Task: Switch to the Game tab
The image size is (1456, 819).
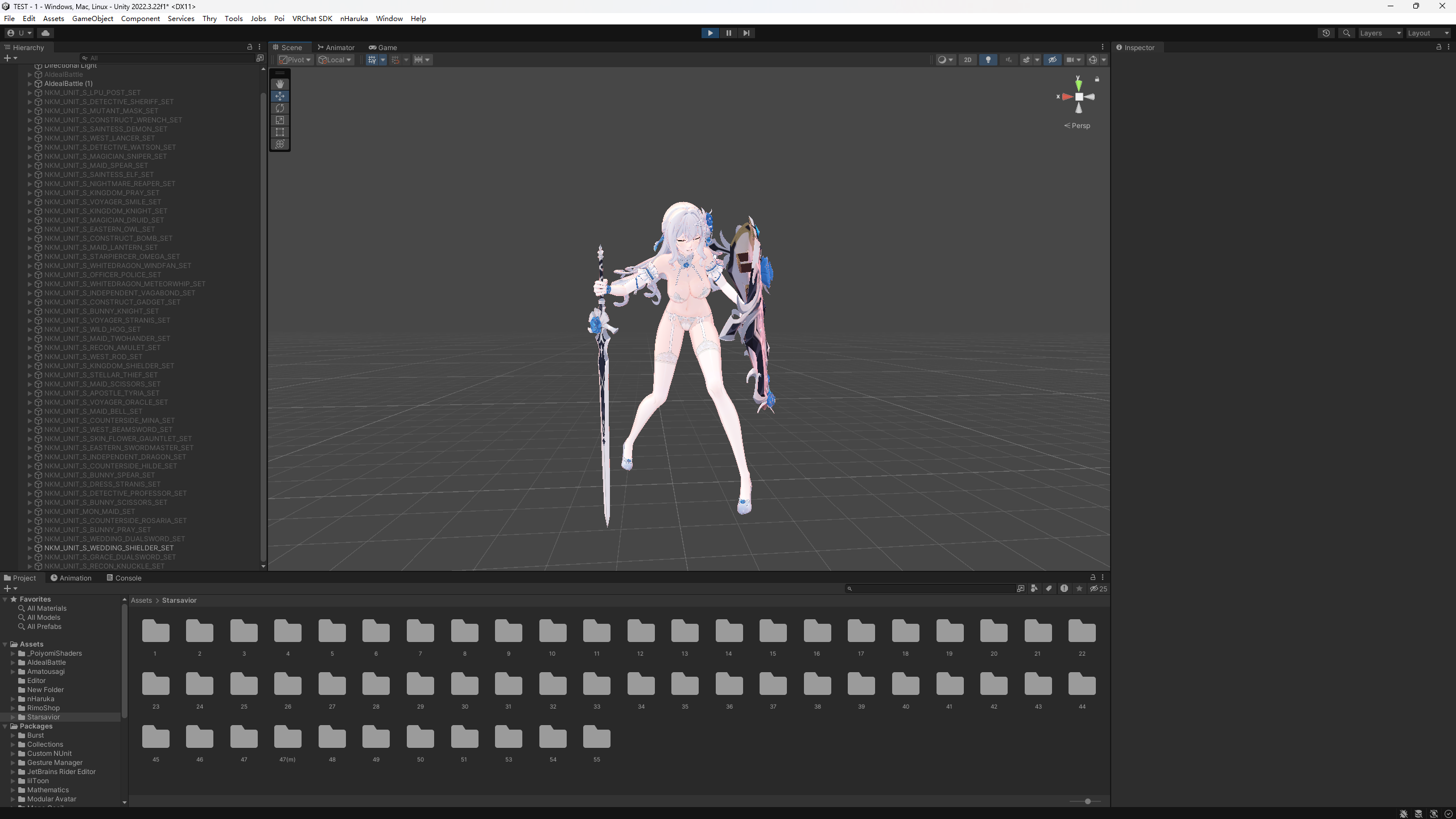Action: [x=383, y=47]
